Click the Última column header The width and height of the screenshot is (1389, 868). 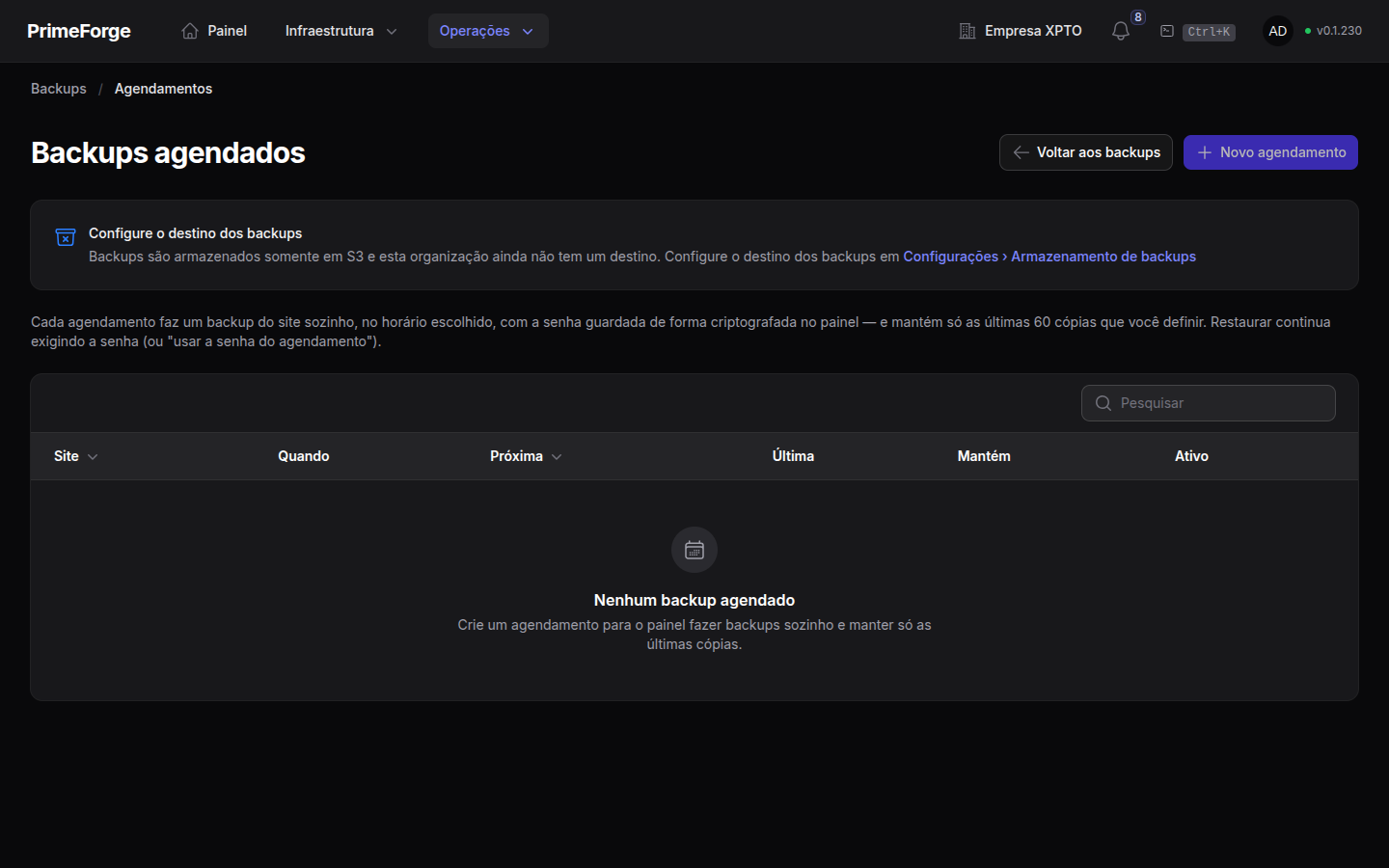[793, 456]
